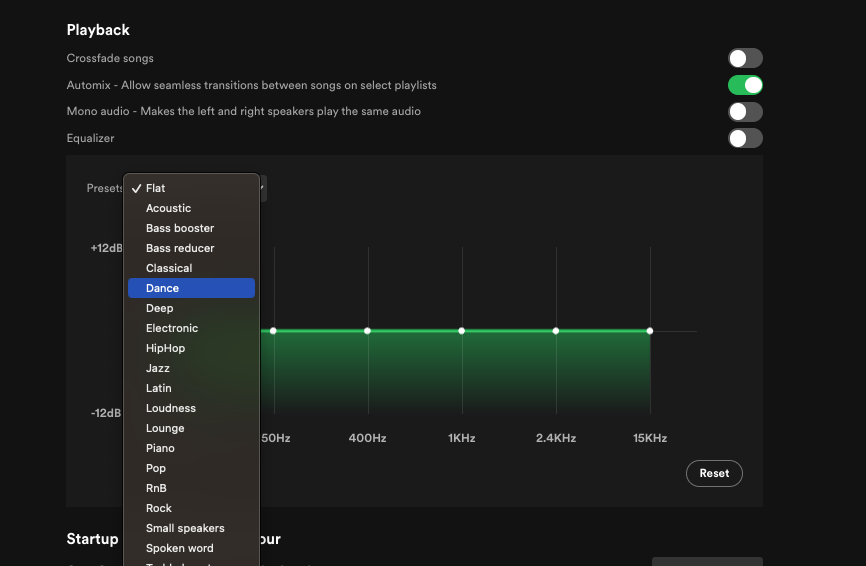Select the Bass reducer preset
The width and height of the screenshot is (866, 566).
tap(191, 248)
